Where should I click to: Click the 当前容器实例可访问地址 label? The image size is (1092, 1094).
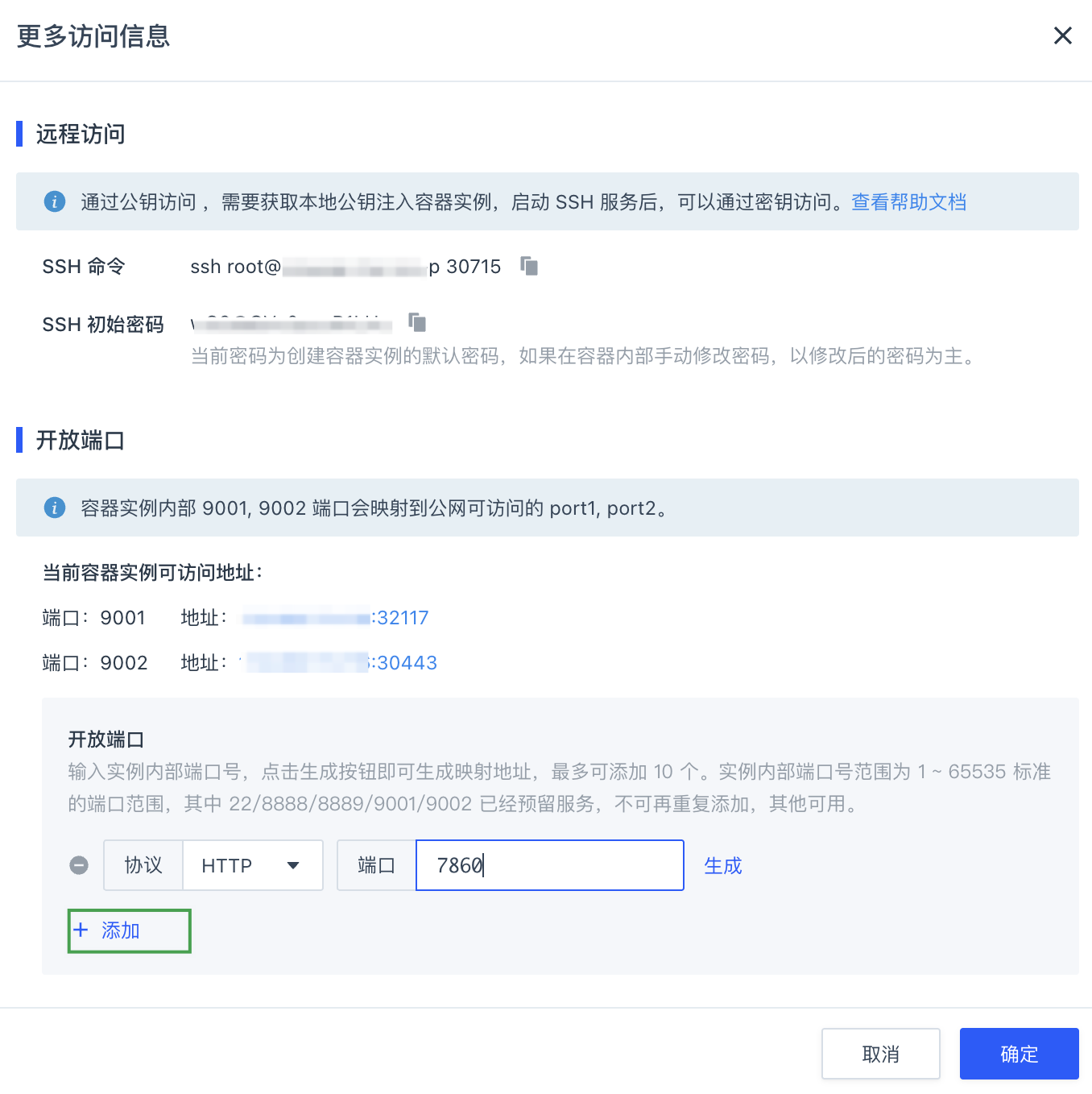pyautogui.click(x=152, y=573)
